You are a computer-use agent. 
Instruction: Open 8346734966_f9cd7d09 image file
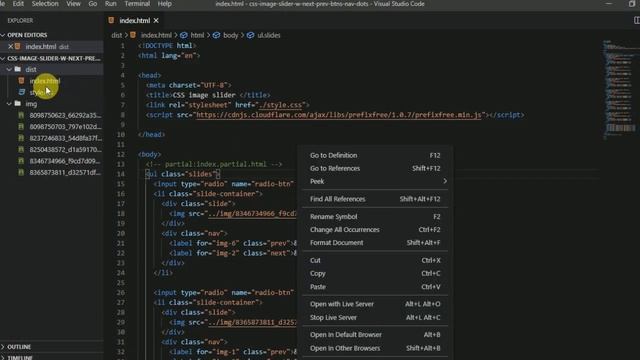click(65, 161)
